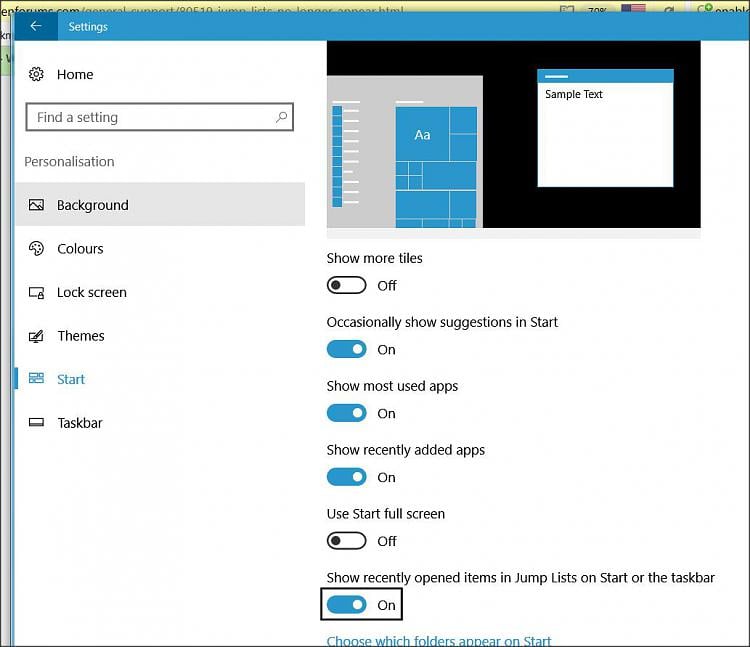Viewport: 750px width, 647px height.
Task: Enable Use Start full screen toggle
Action: pos(346,541)
